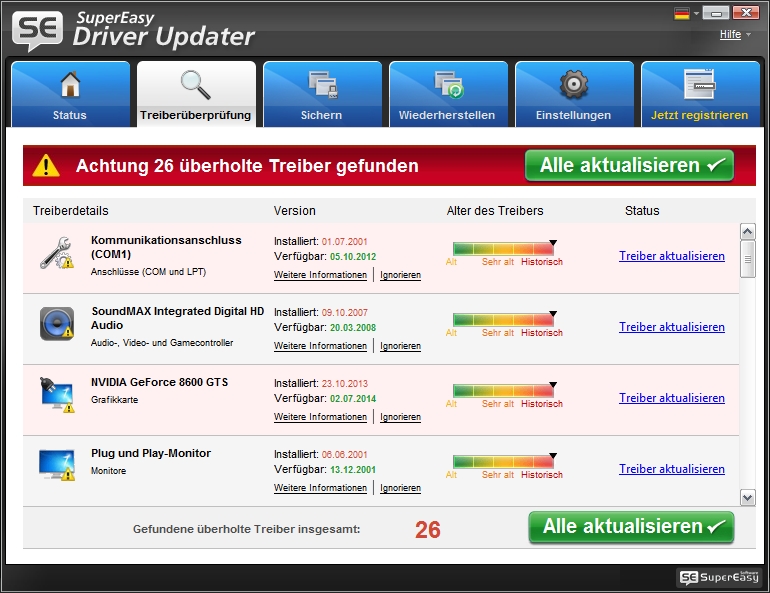The height and width of the screenshot is (593, 770).
Task: Click the magnifying glass Treiberüberprüfung icon
Action: click(x=195, y=85)
